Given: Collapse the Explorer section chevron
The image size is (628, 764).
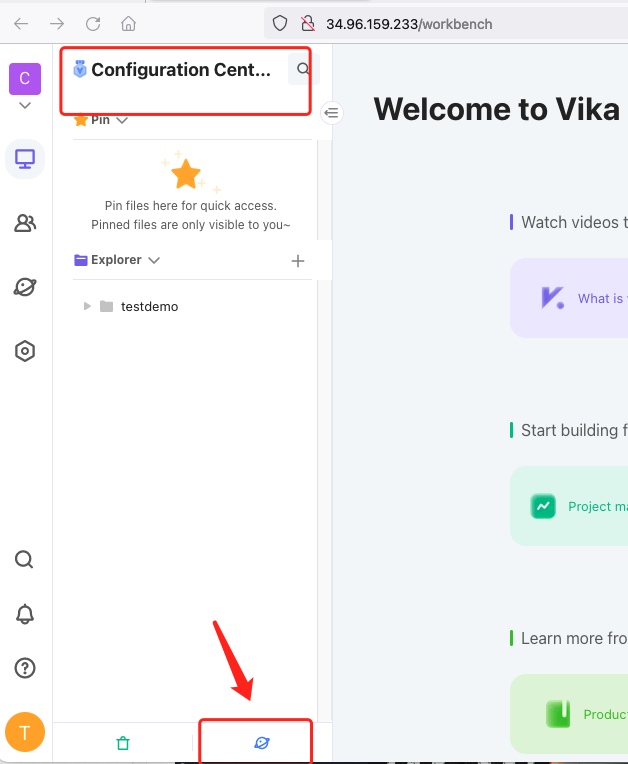Looking at the screenshot, I should tap(154, 260).
